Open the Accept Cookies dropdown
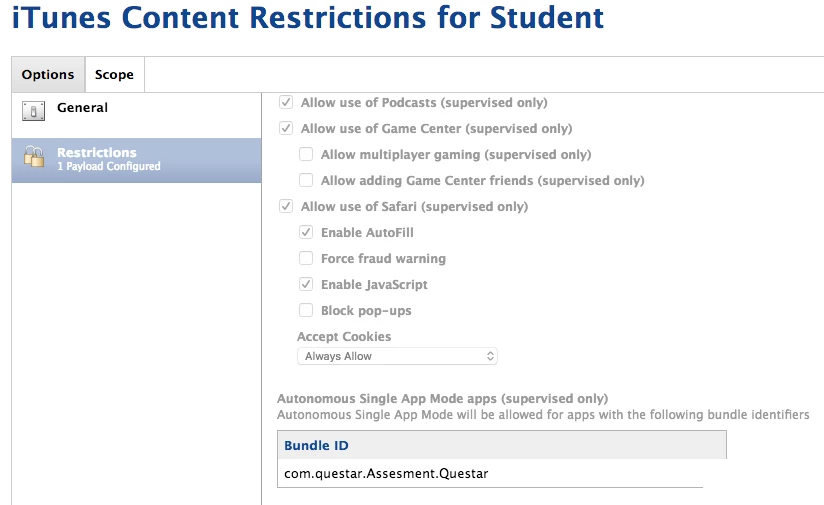 (397, 356)
